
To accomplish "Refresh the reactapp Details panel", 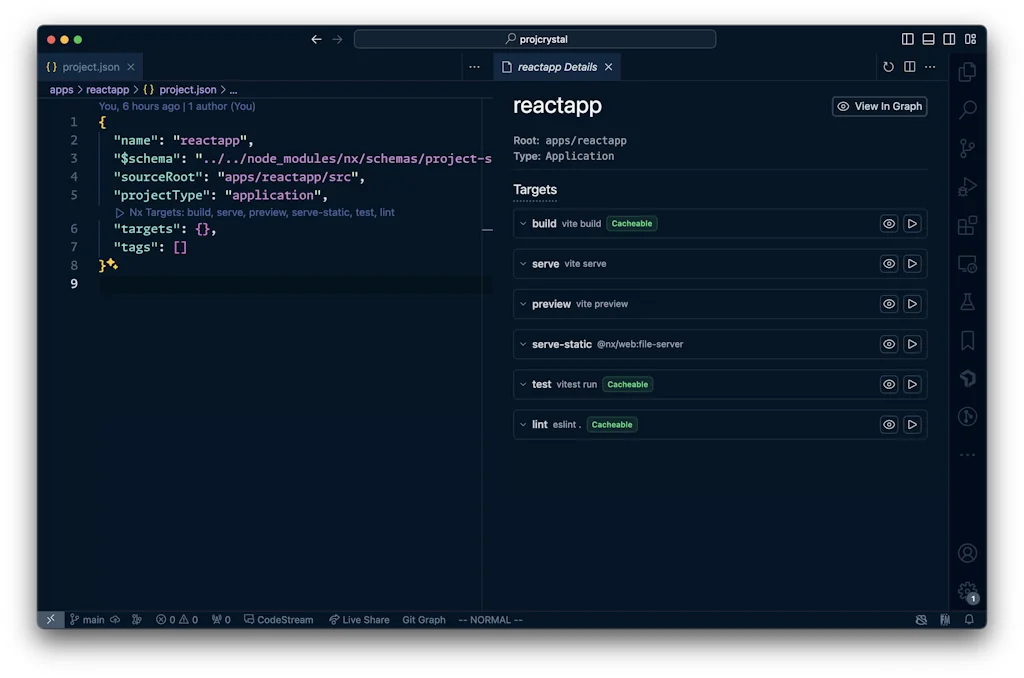I will point(888,67).
